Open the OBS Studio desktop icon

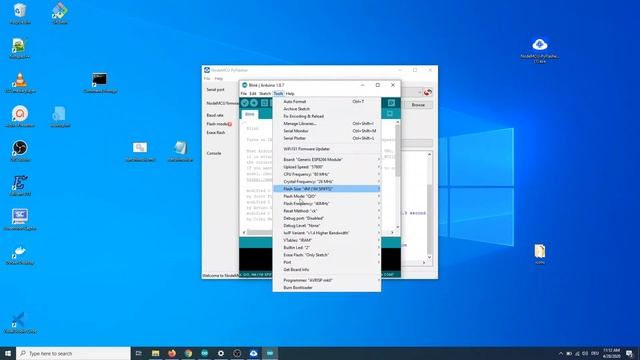coord(20,151)
